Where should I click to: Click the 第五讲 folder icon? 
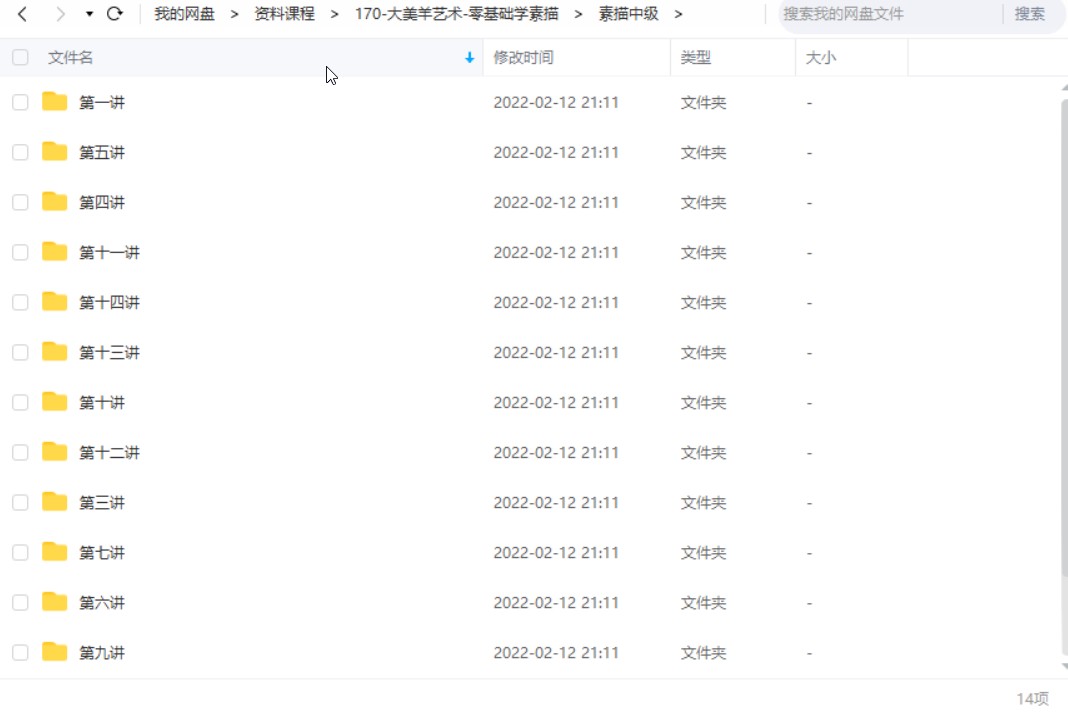coord(54,151)
